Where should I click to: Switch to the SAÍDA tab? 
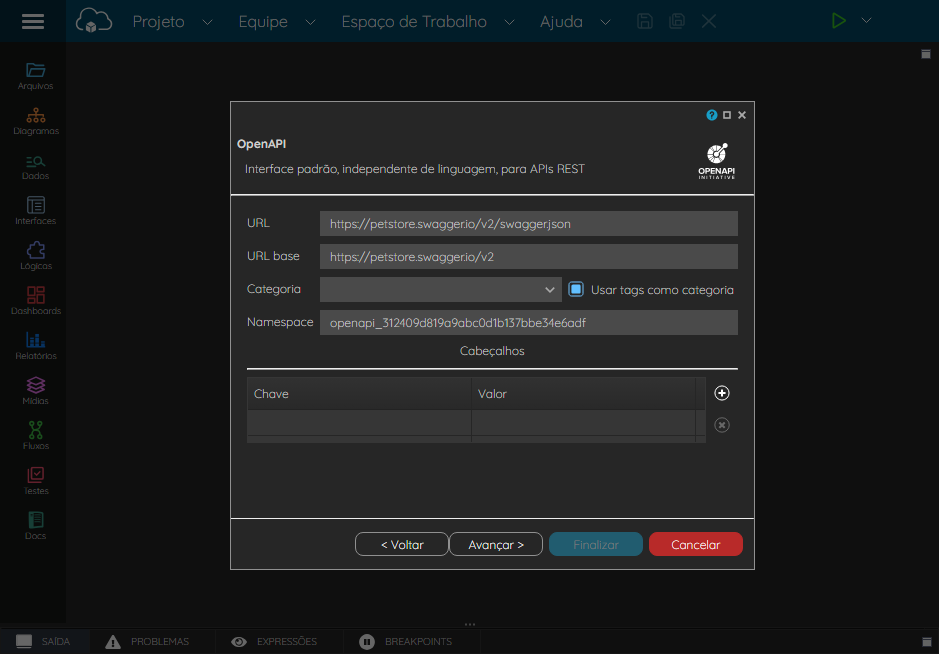[45, 641]
